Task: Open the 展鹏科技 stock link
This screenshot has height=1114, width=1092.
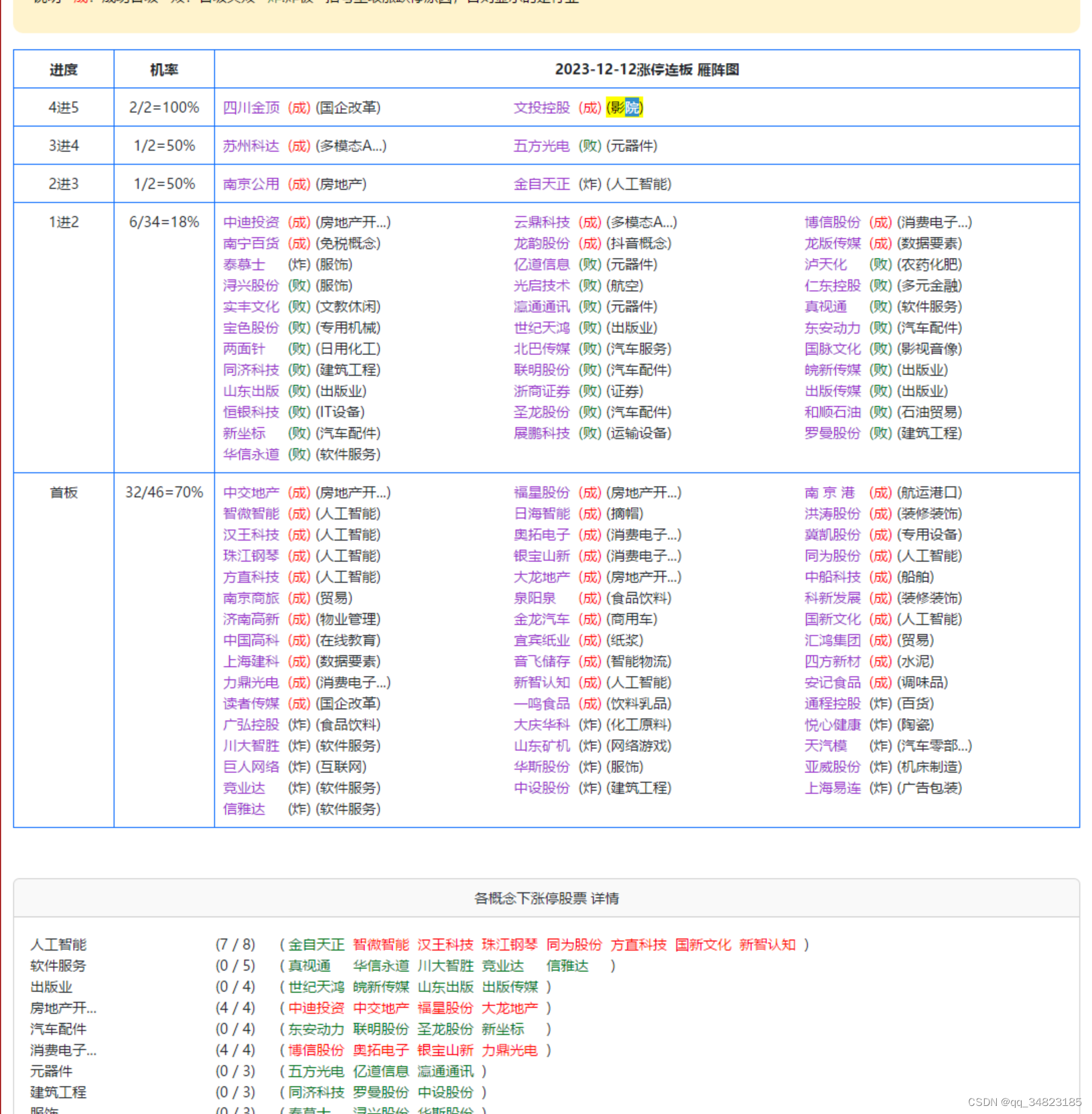Action: (542, 433)
